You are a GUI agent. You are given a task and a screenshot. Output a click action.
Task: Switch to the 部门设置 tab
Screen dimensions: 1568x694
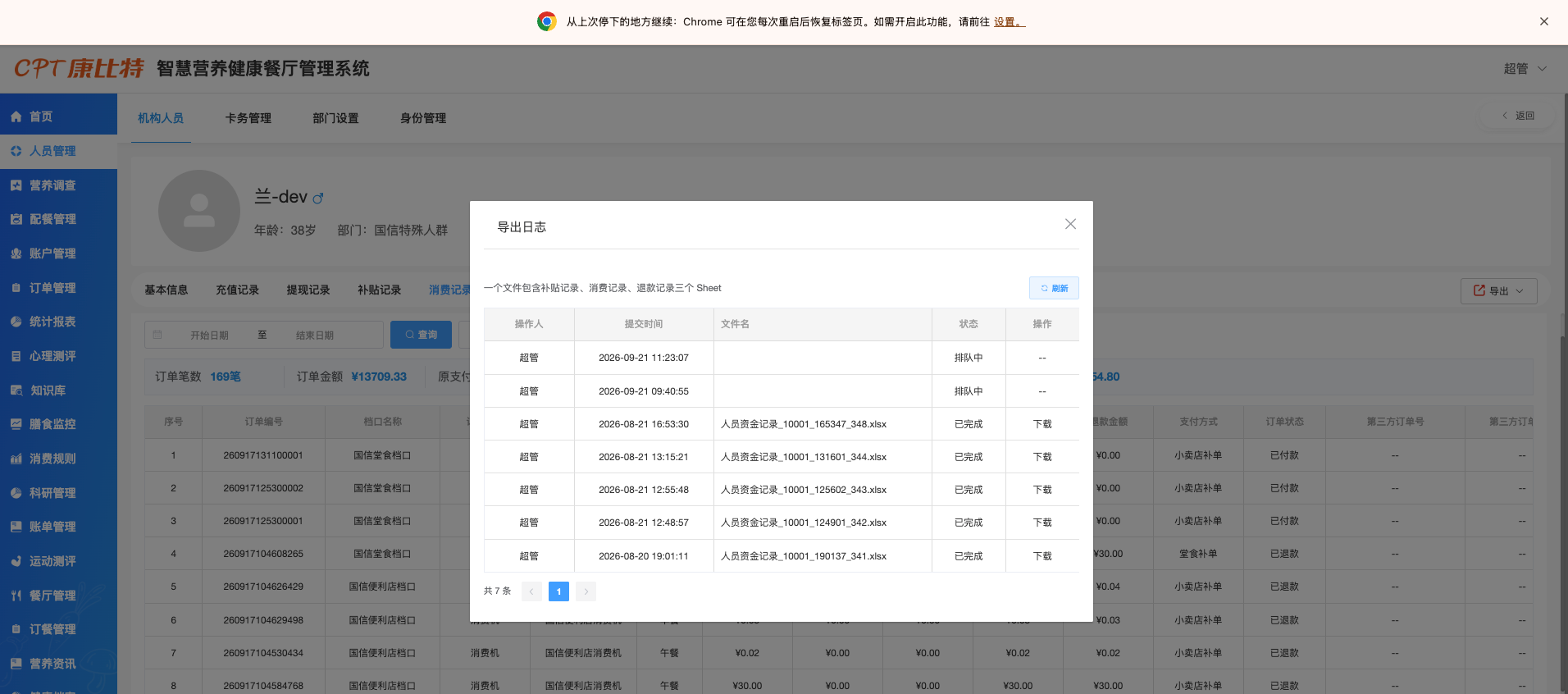[x=335, y=118]
